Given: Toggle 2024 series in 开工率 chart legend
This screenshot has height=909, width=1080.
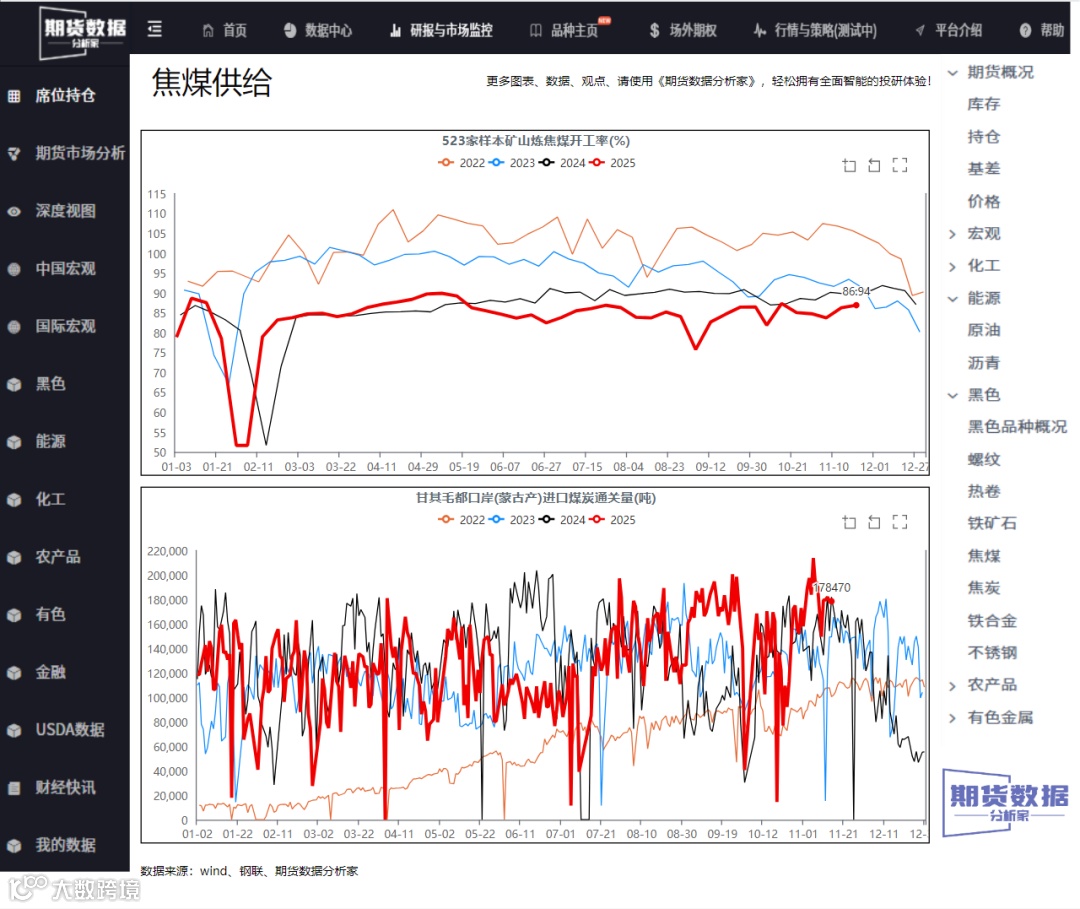Looking at the screenshot, I should click(562, 163).
